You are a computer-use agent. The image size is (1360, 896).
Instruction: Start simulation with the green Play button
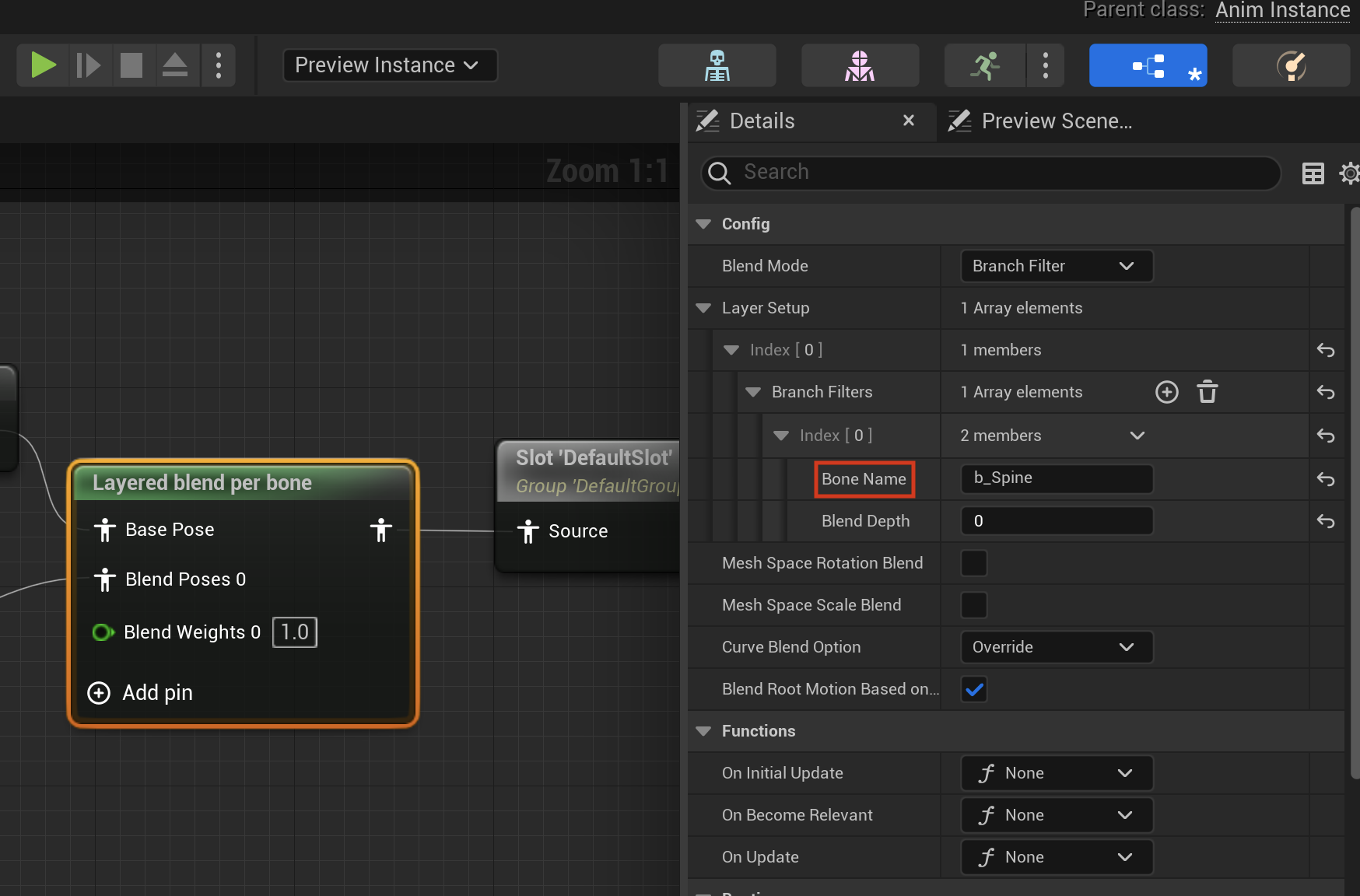44,65
